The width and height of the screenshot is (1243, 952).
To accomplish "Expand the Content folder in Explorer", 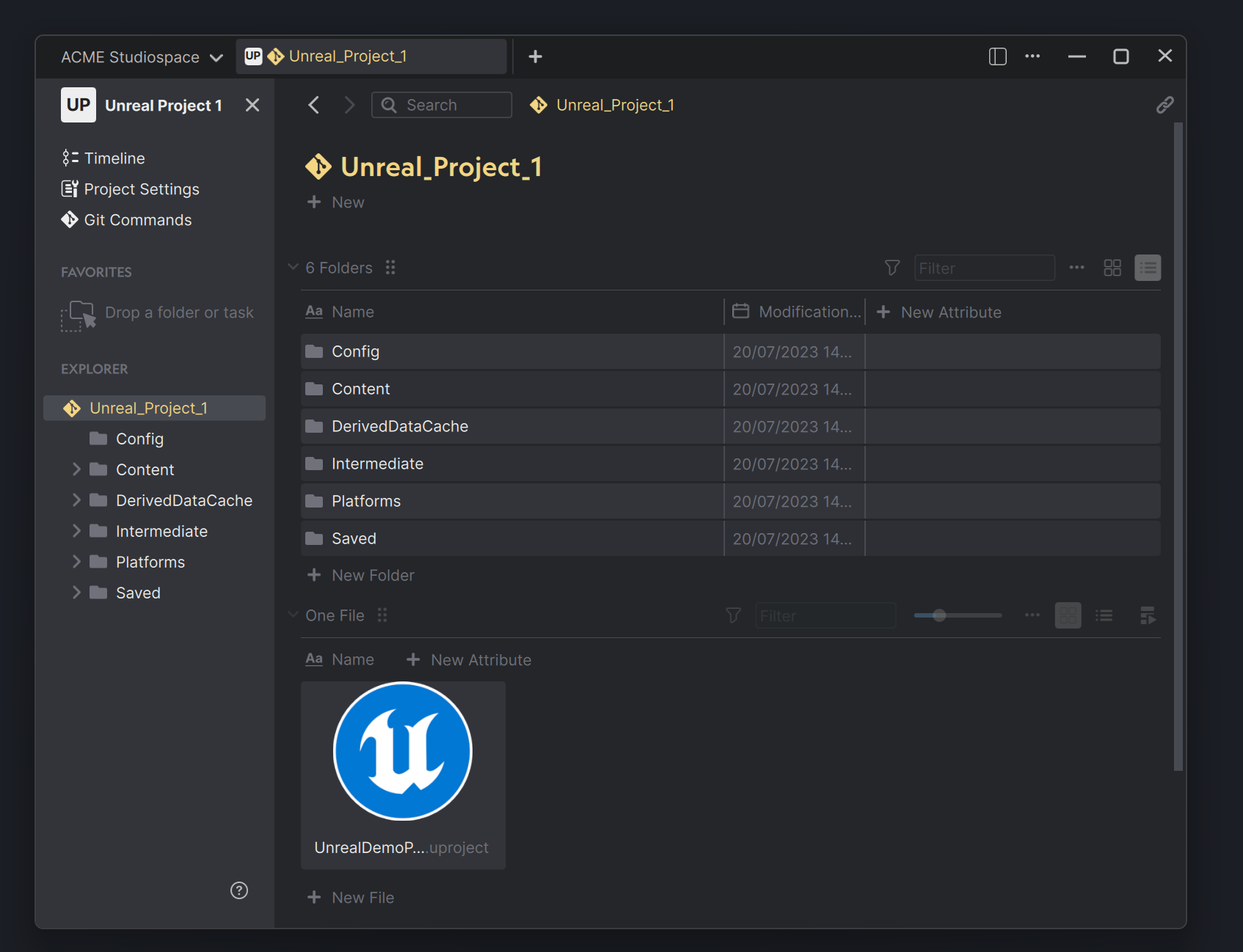I will click(x=76, y=469).
